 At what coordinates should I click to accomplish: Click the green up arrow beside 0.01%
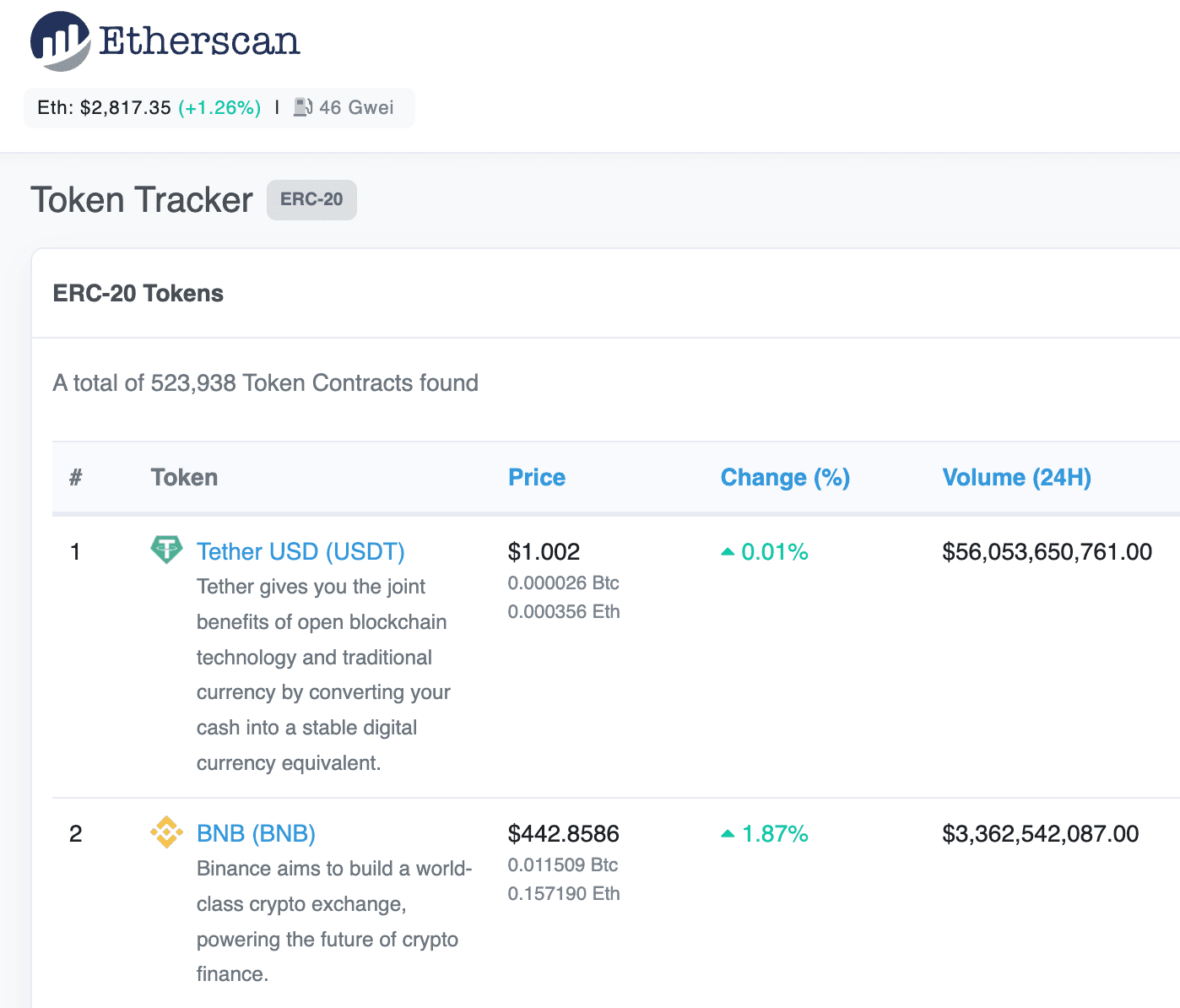point(728,552)
